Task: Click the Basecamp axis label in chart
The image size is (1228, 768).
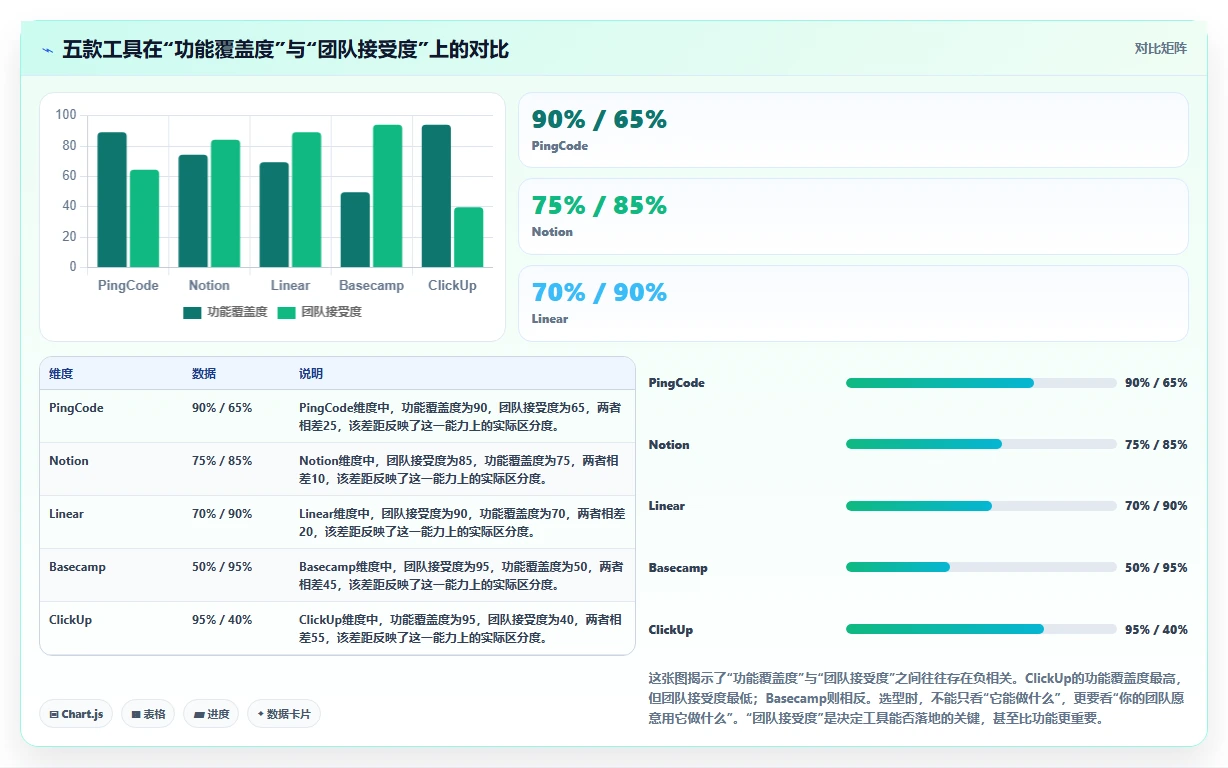Action: 371,285
